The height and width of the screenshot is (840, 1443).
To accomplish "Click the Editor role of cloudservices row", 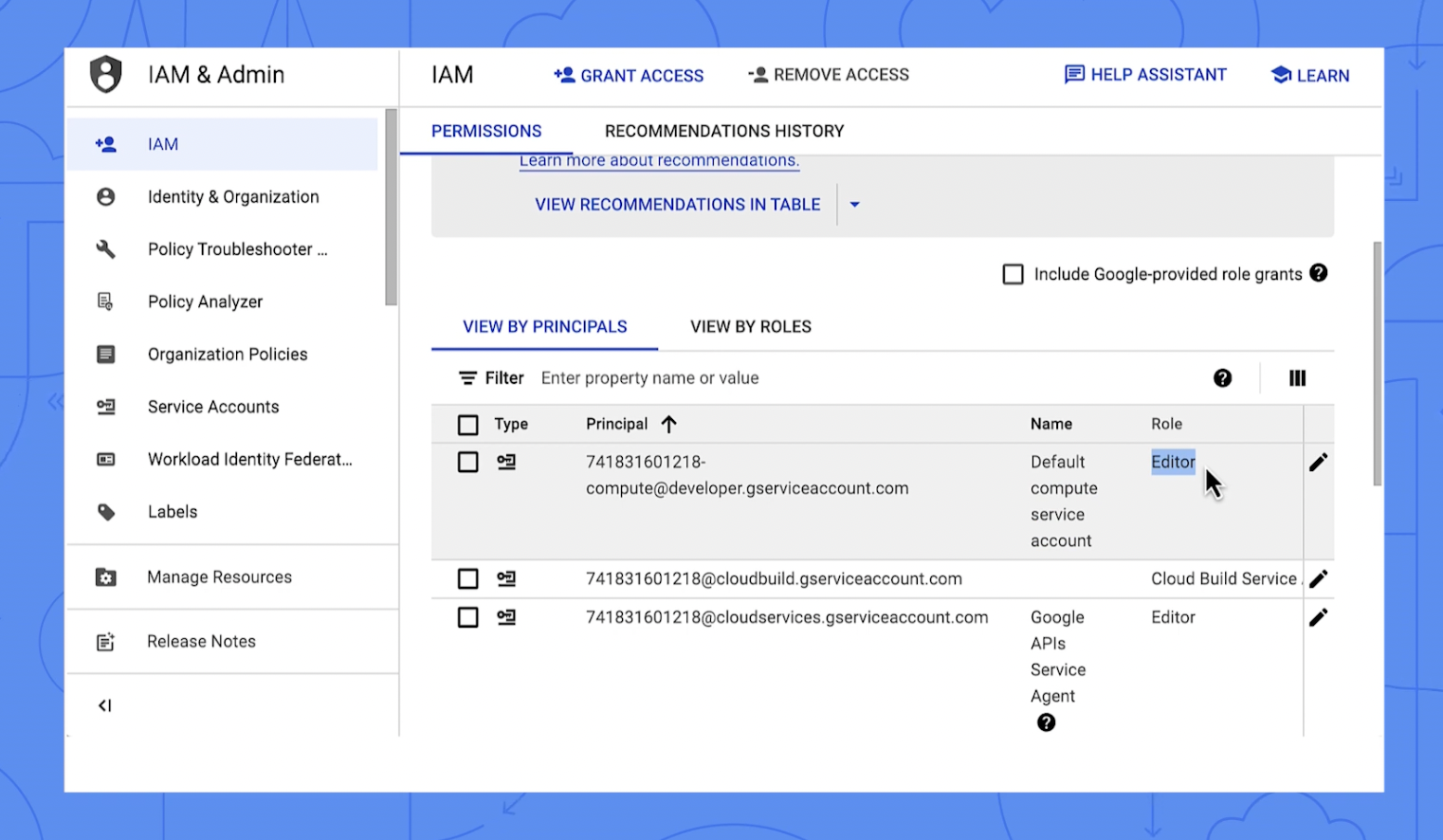I will tap(1174, 617).
